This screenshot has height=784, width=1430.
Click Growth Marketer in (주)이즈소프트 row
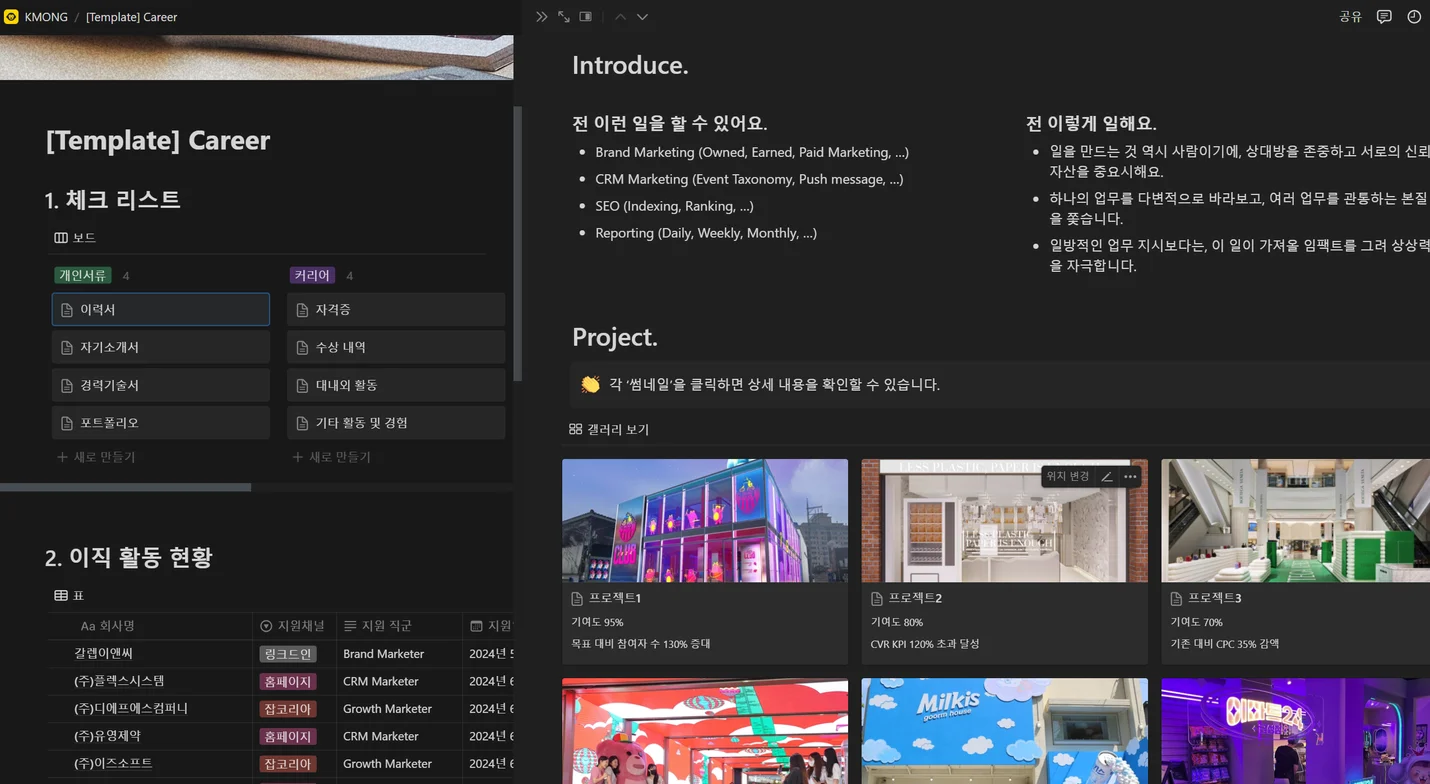(x=400, y=763)
